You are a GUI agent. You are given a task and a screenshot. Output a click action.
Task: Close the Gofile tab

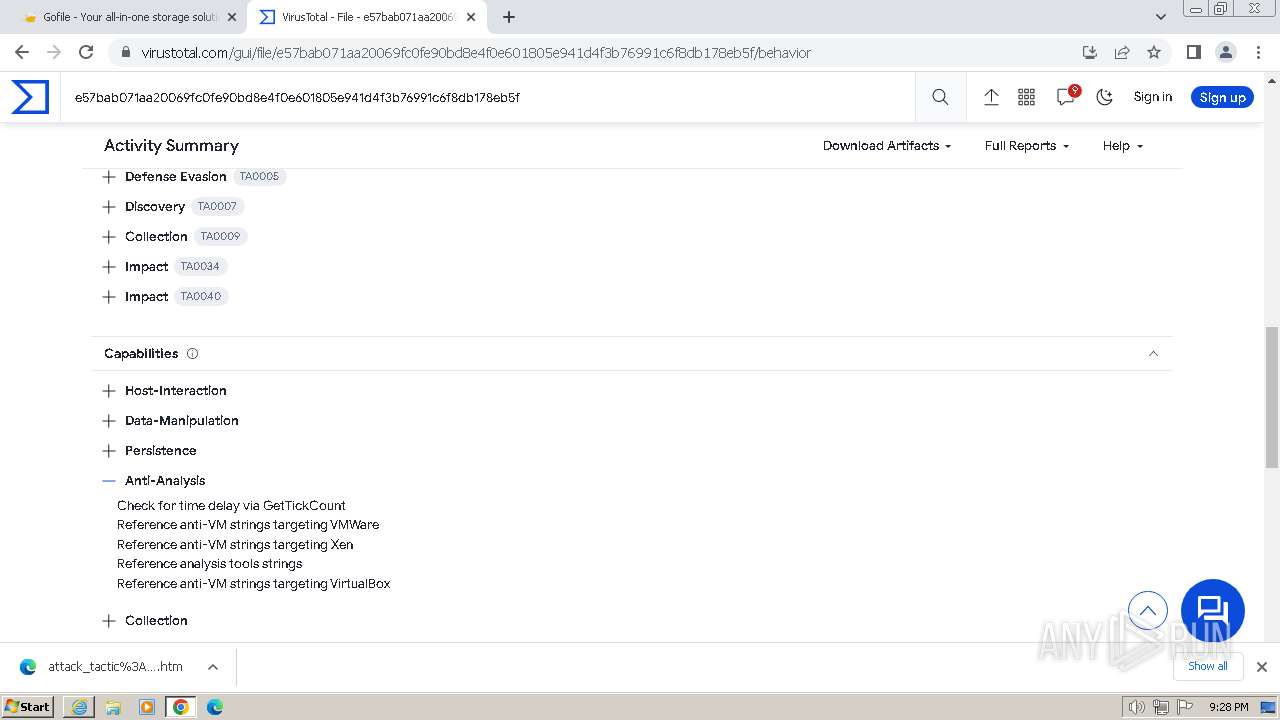(x=232, y=17)
